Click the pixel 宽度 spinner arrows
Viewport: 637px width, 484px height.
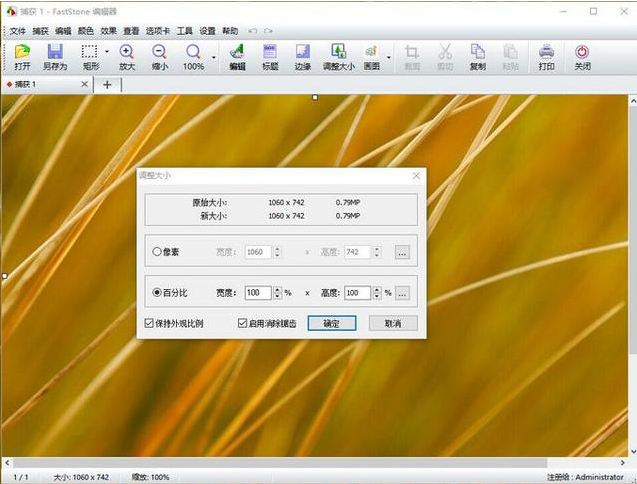point(277,252)
